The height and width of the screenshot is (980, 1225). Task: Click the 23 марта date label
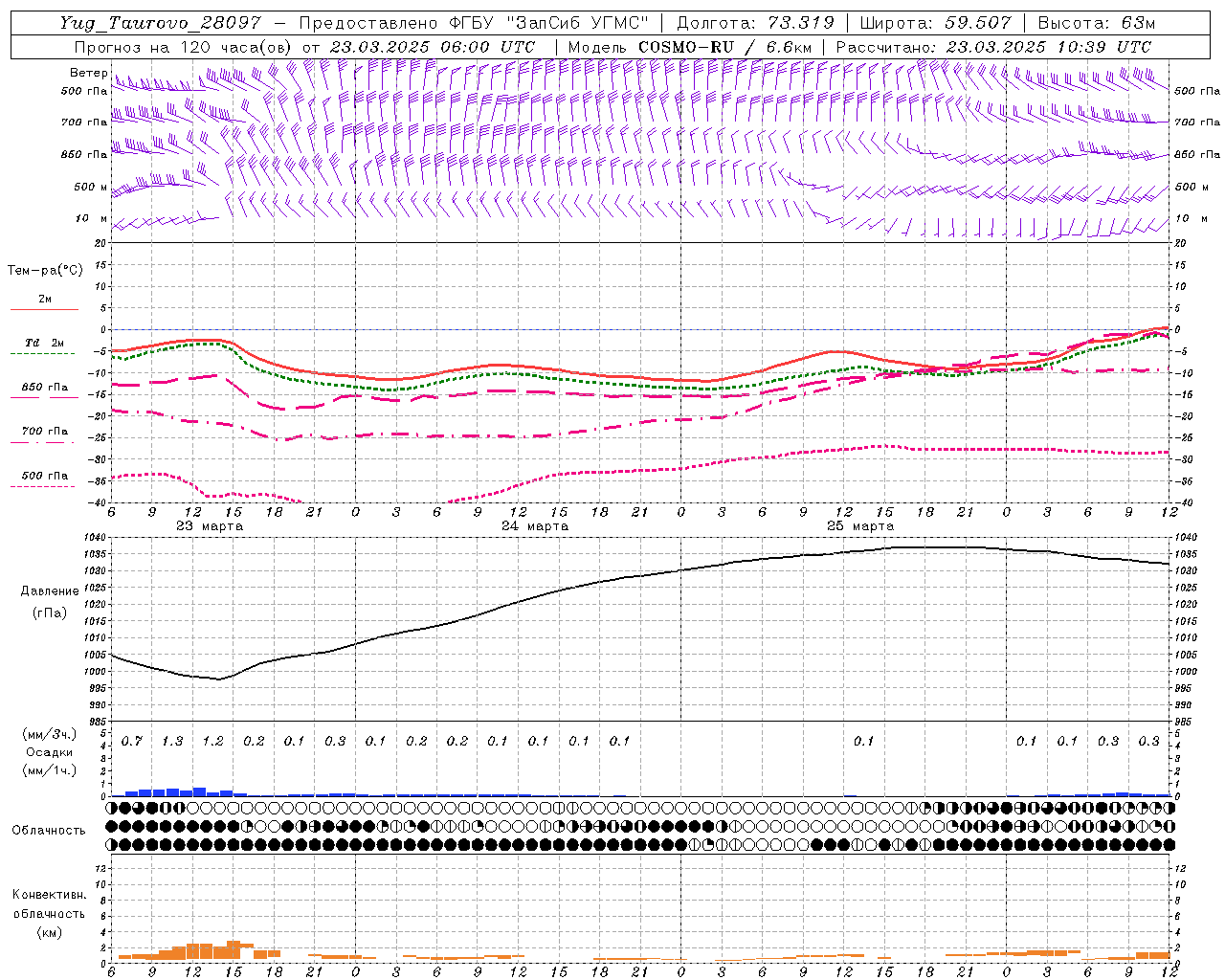tap(210, 526)
